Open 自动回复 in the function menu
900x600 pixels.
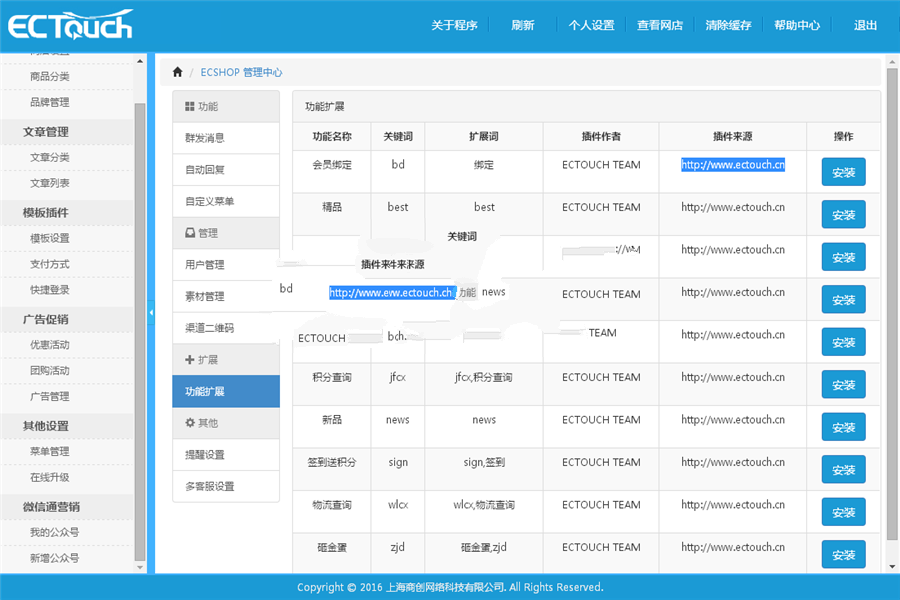tap(226, 169)
